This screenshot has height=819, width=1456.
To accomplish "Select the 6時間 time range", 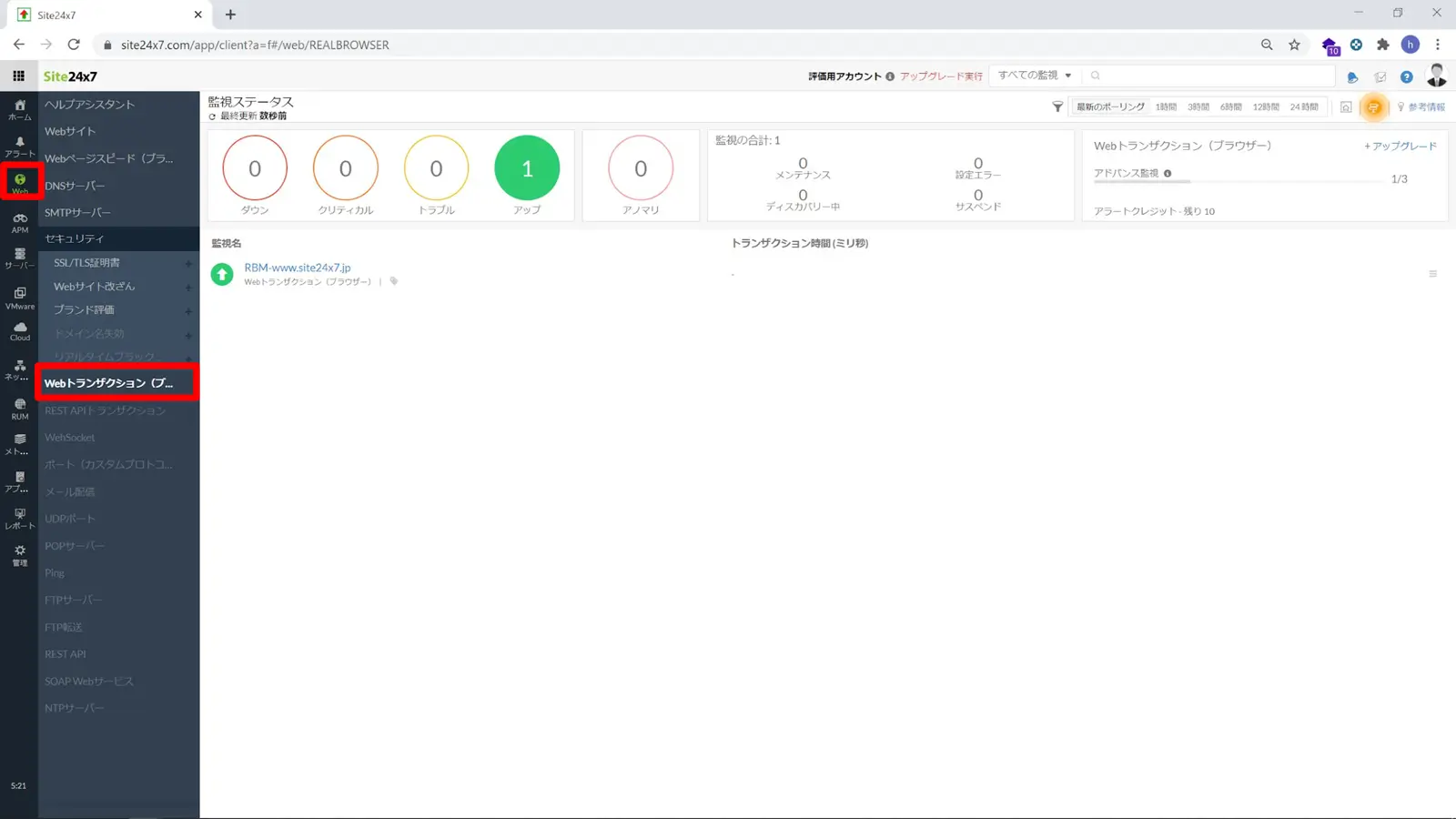I will [1230, 107].
